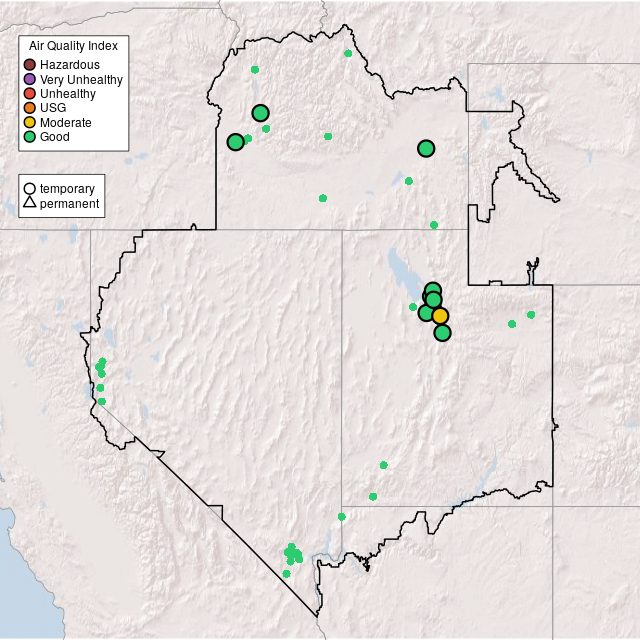Click the "Very Unhealthy" legend label text
This screenshot has height=640, width=640.
[81, 79]
